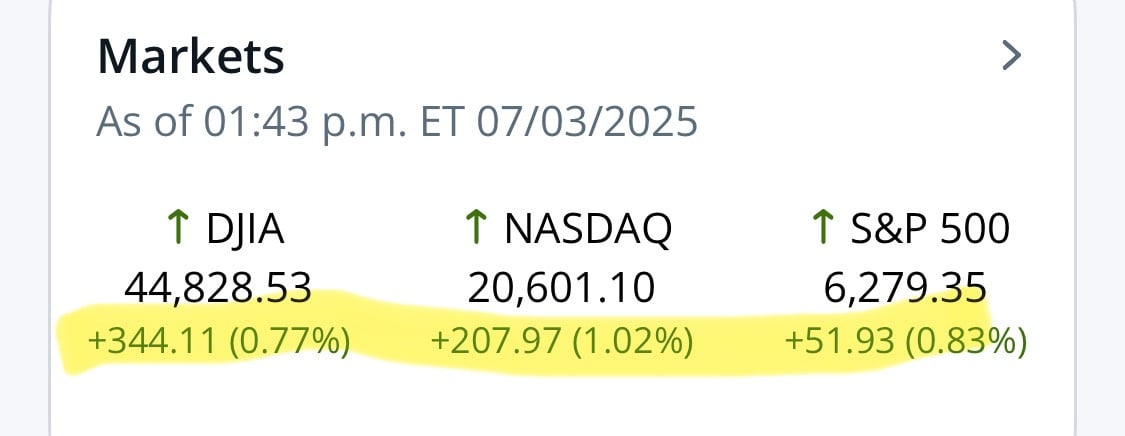Image resolution: width=1125 pixels, height=436 pixels.
Task: Select the NASDAQ index label
Action: [588, 229]
